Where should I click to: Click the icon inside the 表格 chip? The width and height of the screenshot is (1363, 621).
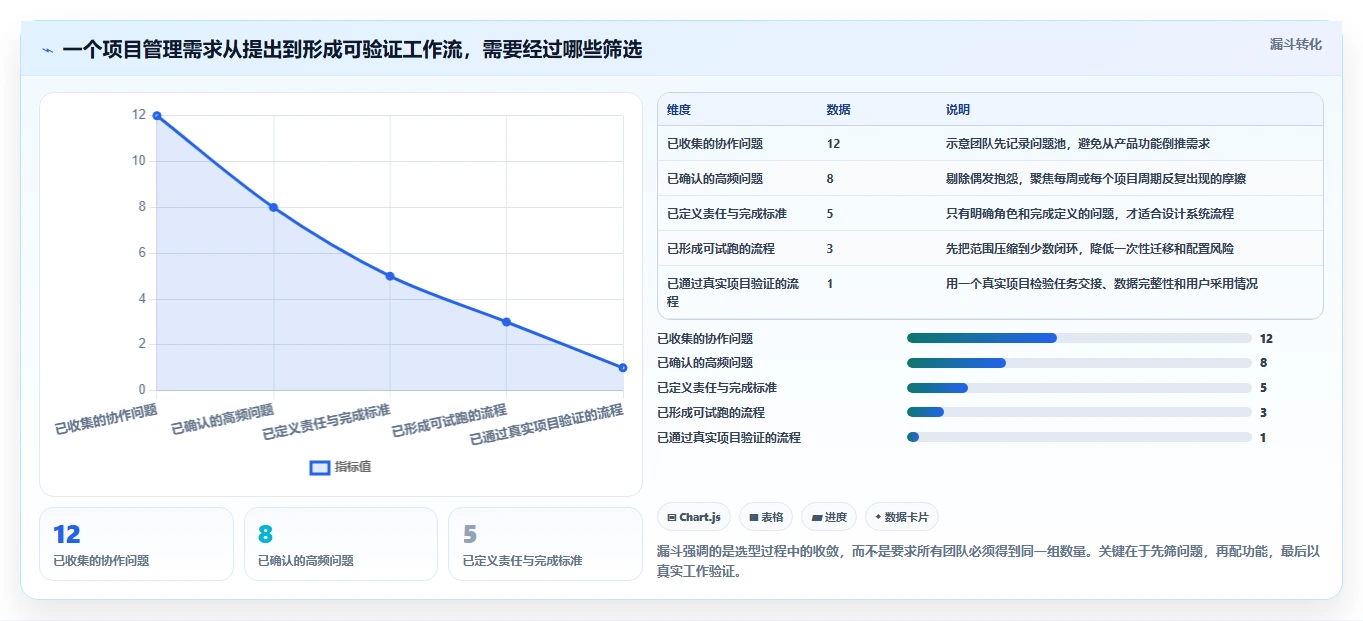pos(753,517)
